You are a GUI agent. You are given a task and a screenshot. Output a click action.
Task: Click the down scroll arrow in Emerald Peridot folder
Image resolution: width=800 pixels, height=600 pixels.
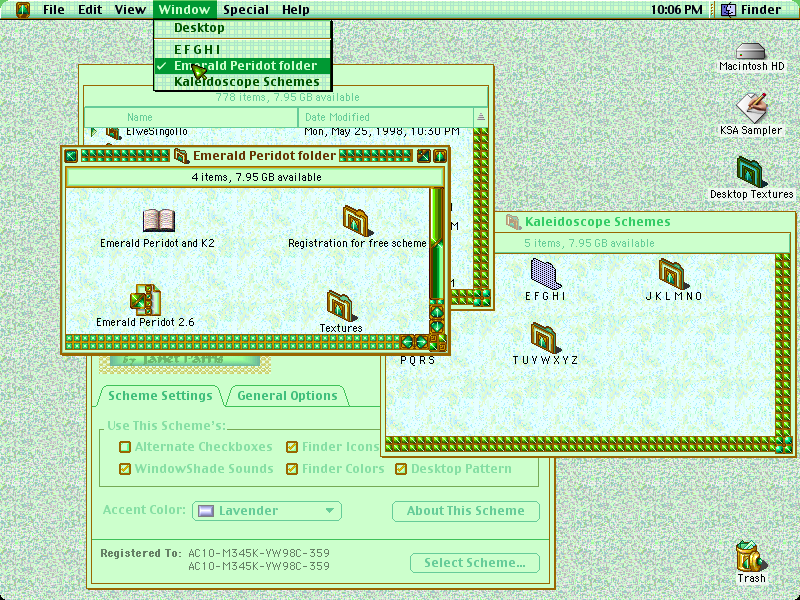pos(437,325)
